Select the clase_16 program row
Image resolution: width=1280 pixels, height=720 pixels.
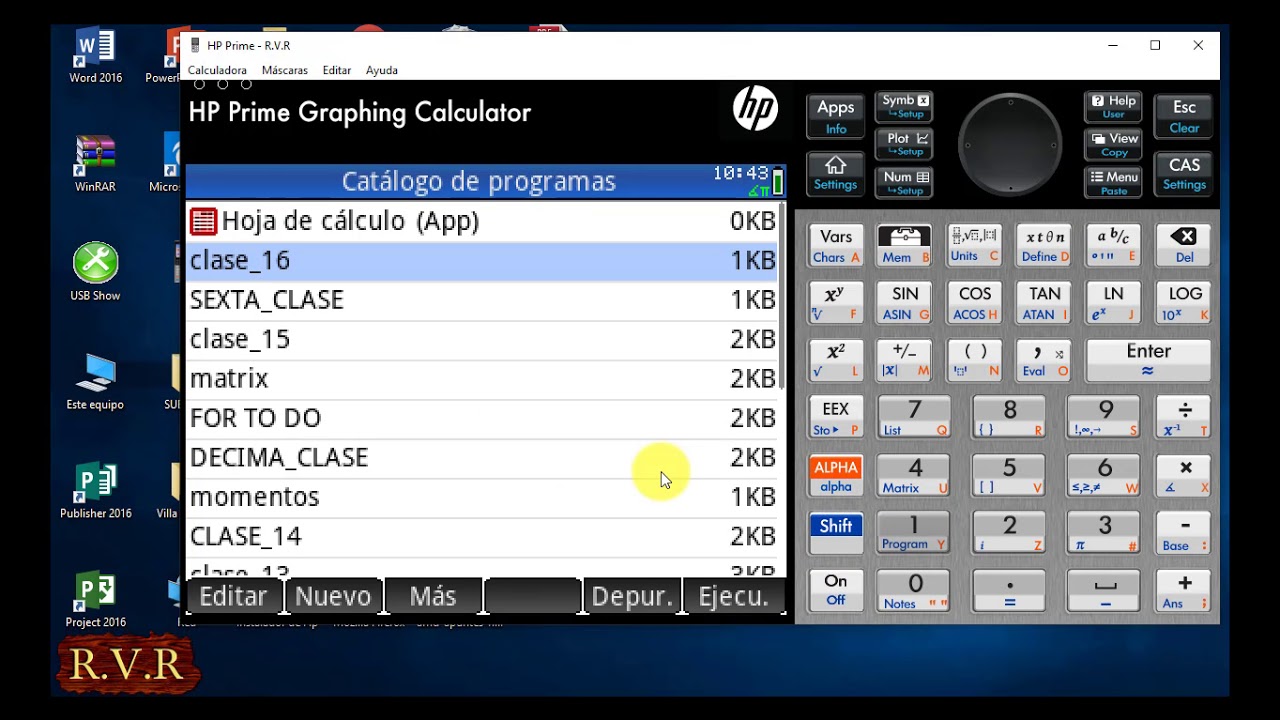pos(483,261)
